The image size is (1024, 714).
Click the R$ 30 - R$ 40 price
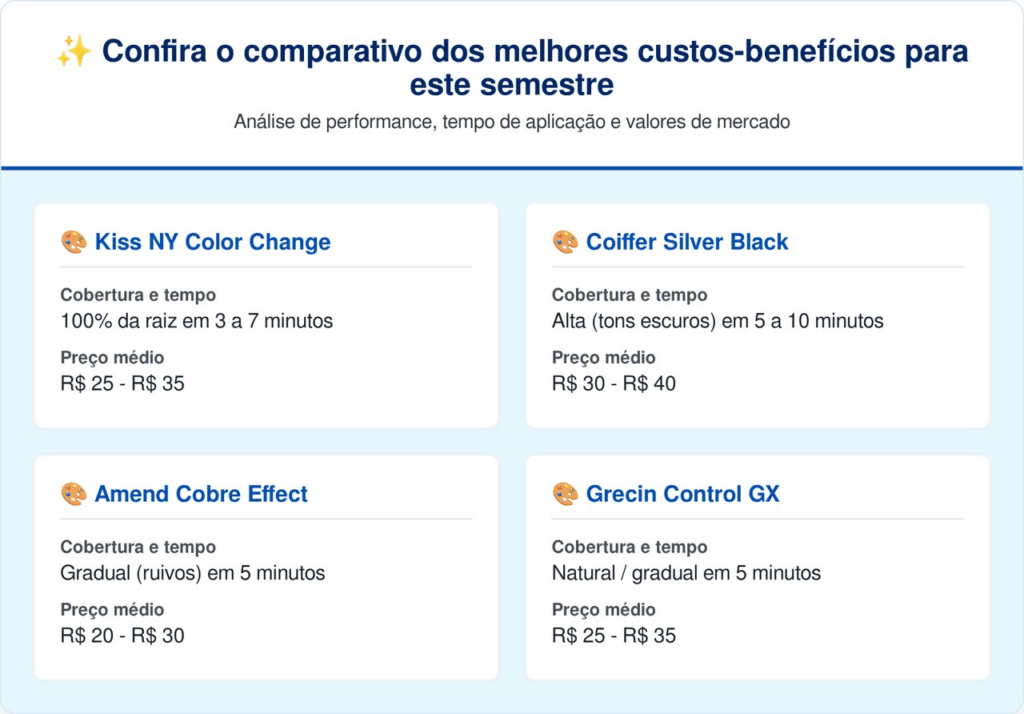coord(614,383)
